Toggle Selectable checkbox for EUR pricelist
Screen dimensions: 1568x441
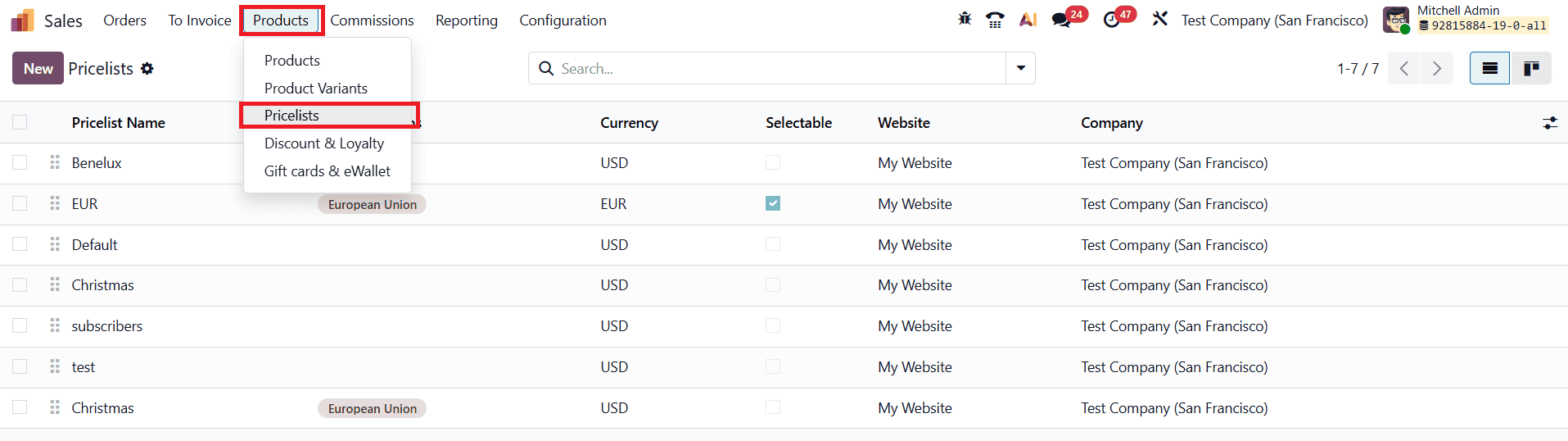[x=773, y=203]
